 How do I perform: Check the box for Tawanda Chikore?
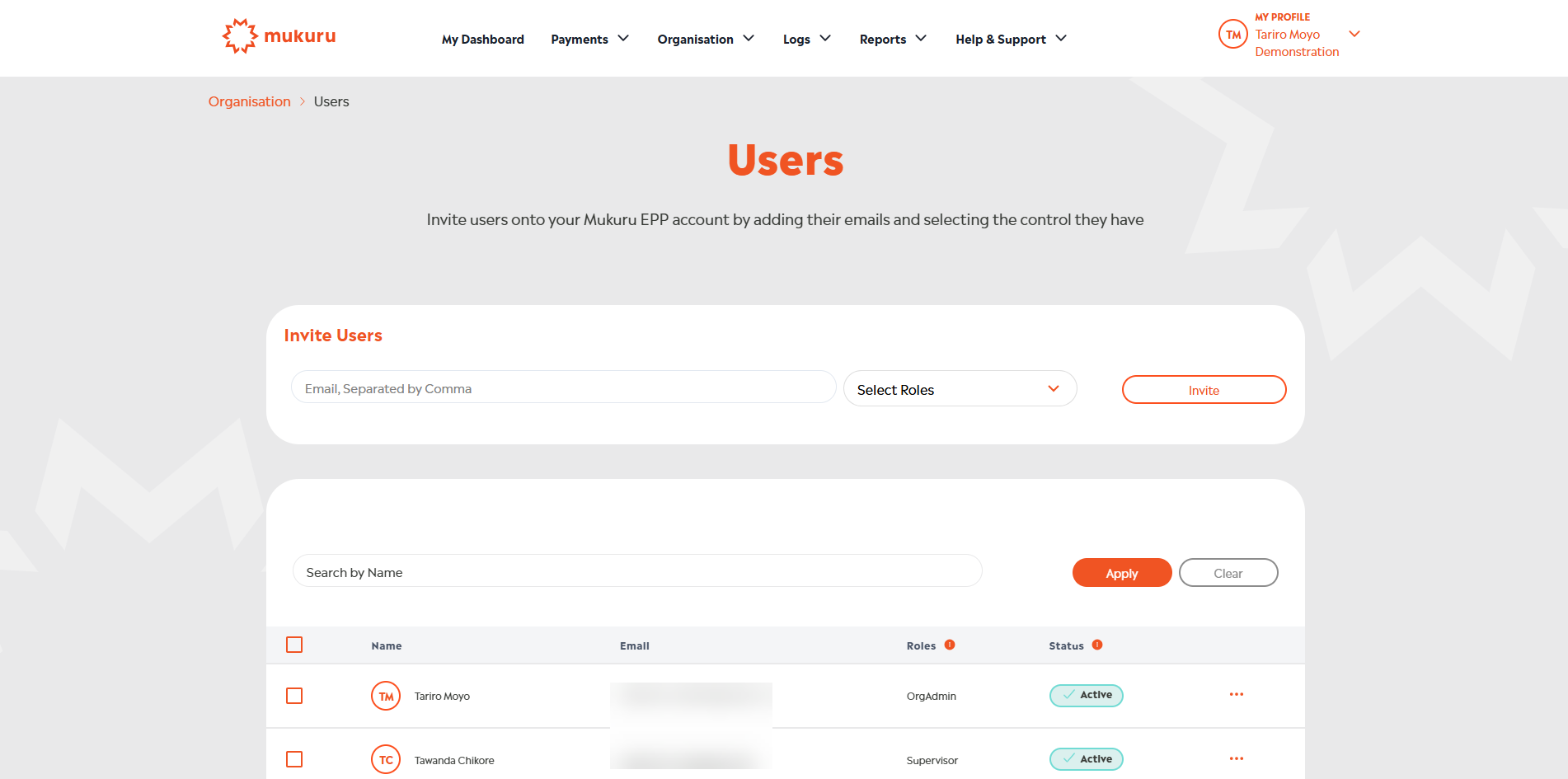[x=294, y=760]
